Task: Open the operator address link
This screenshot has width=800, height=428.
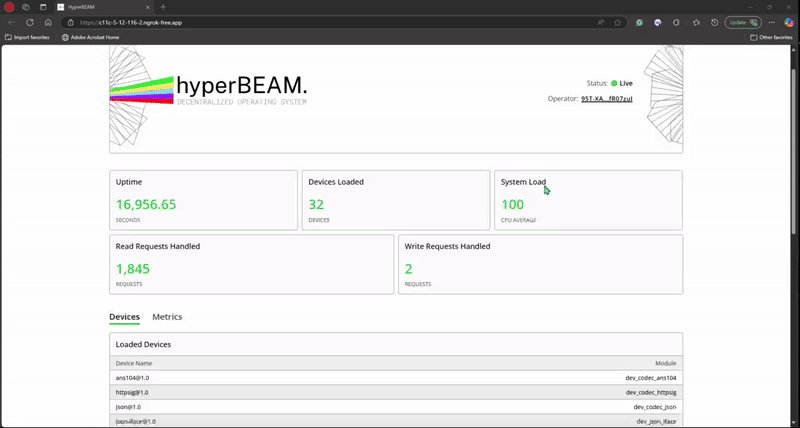Action: (x=607, y=99)
